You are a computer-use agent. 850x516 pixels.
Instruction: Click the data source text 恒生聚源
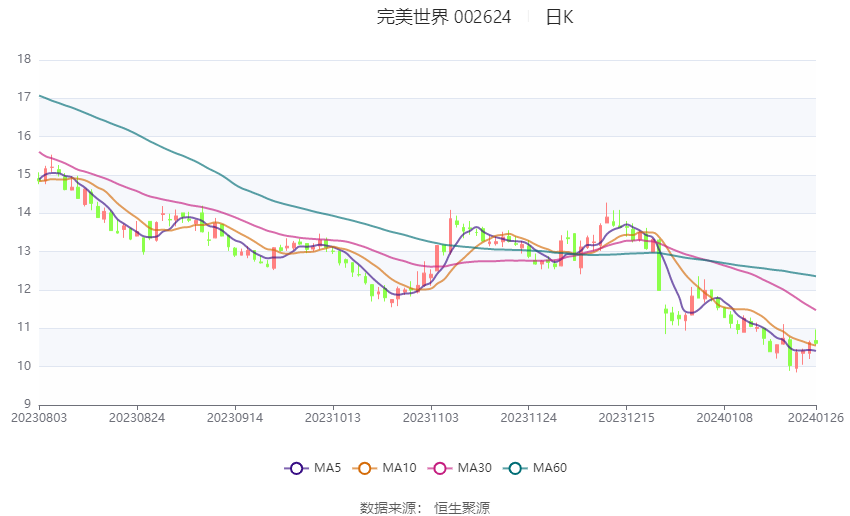click(462, 508)
